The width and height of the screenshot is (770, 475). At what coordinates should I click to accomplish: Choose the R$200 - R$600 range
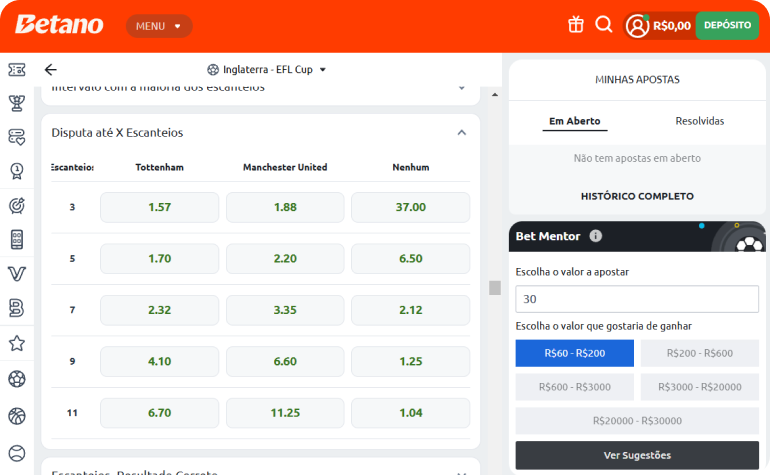pos(699,353)
